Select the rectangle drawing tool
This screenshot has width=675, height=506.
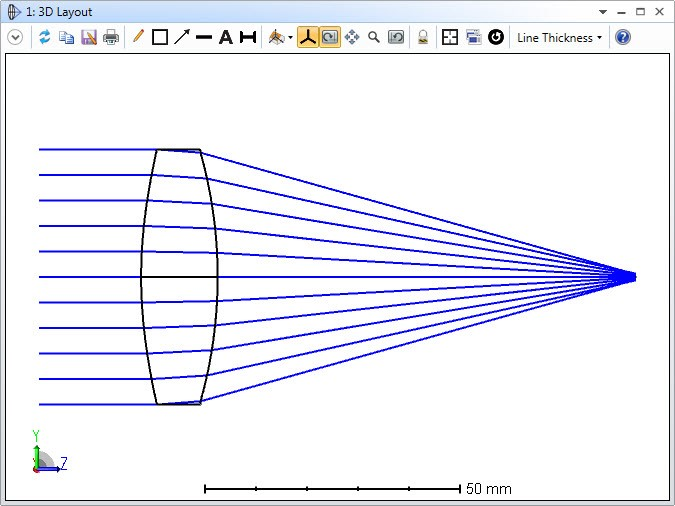[159, 37]
